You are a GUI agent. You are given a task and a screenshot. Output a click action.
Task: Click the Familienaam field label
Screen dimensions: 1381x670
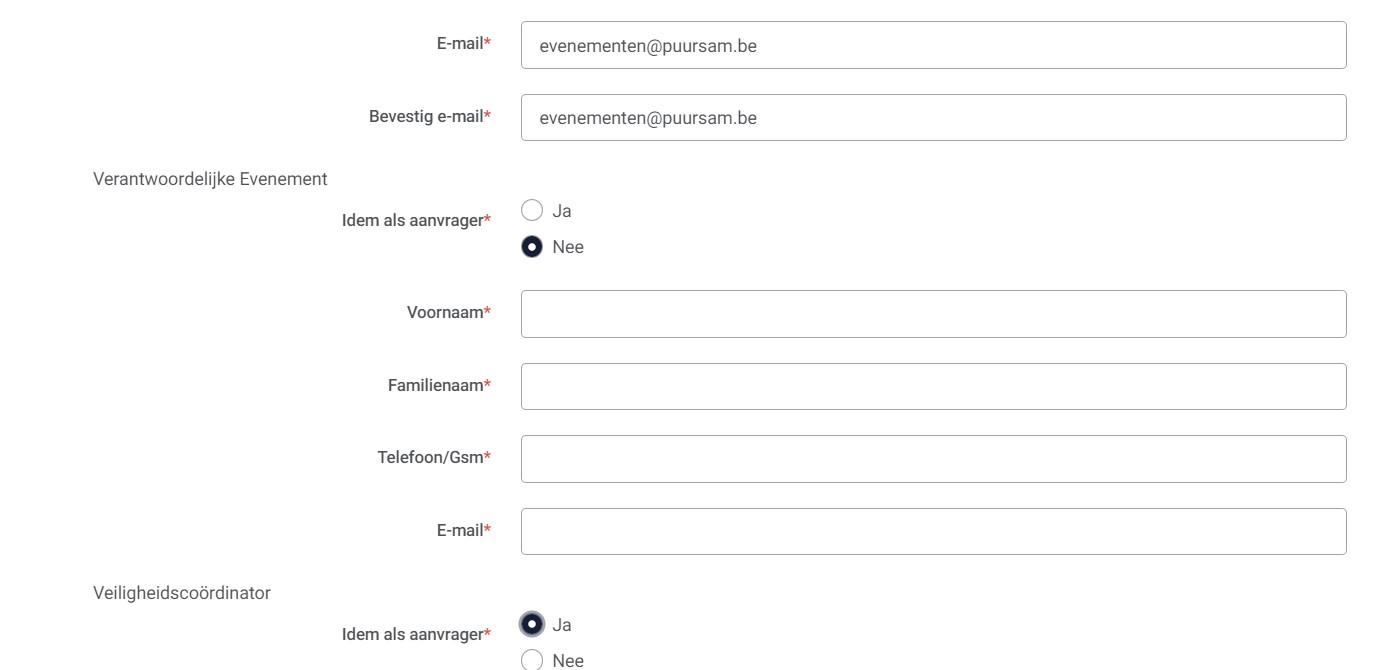pos(436,385)
